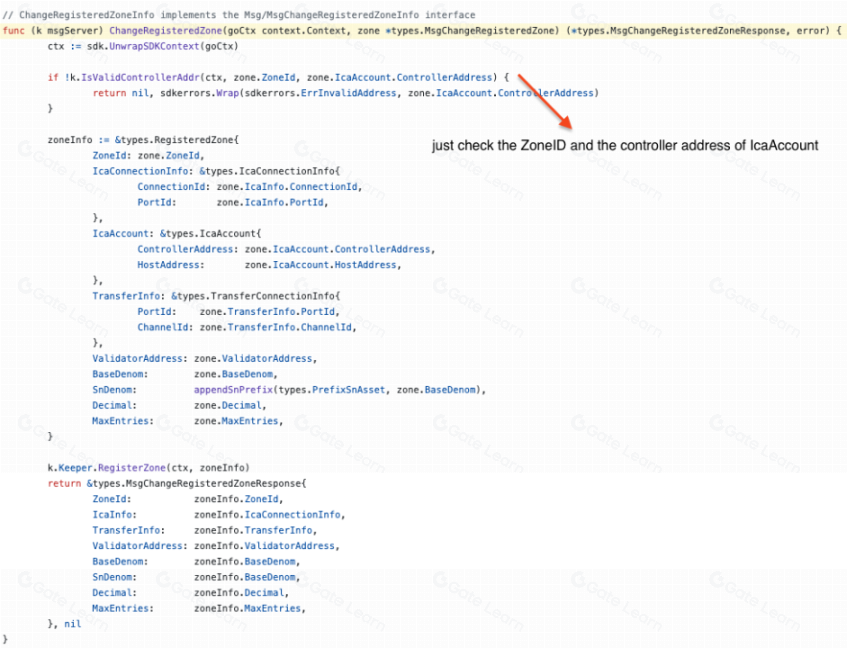847x648 pixels.
Task: Click the 'HostAddress:' field key
Action: pos(171,265)
